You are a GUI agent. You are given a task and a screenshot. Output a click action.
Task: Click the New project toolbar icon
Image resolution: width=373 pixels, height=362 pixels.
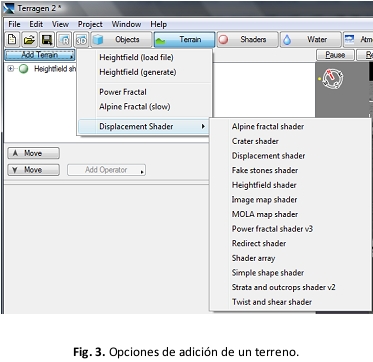point(13,40)
